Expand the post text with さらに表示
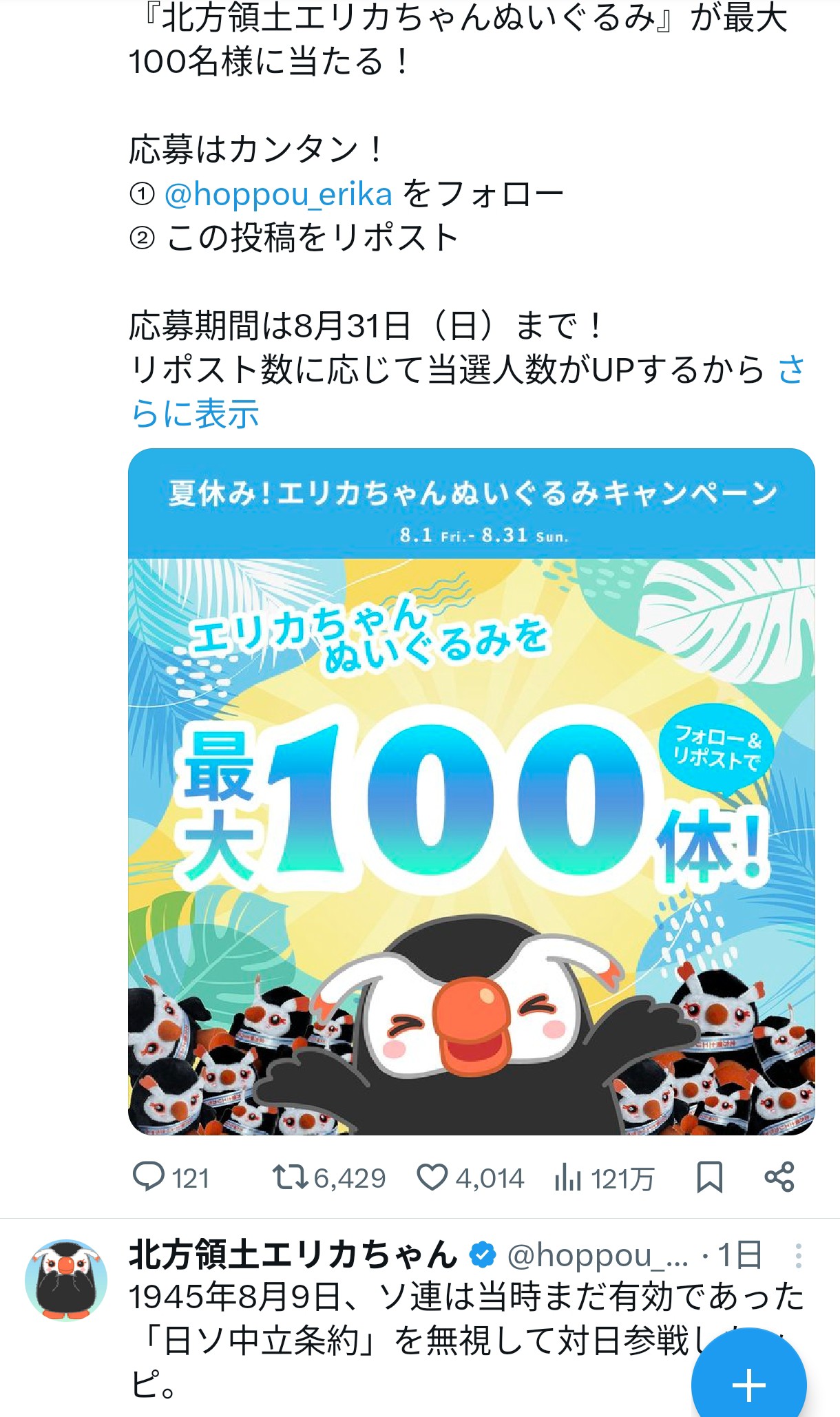 468,391
